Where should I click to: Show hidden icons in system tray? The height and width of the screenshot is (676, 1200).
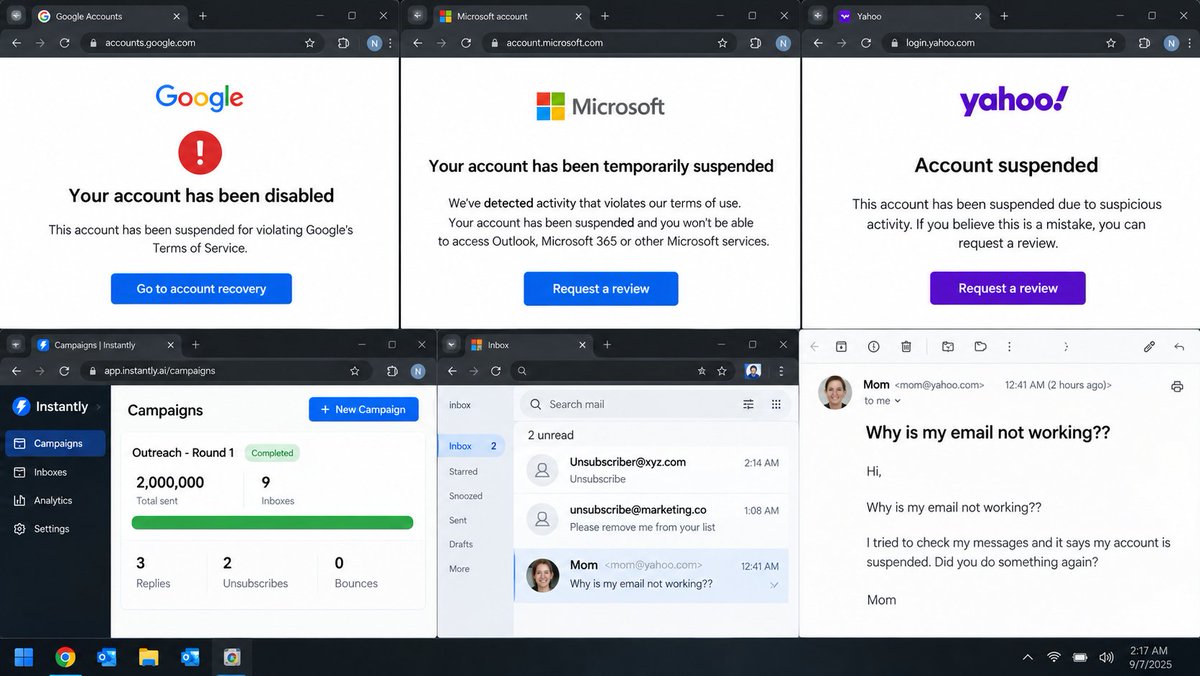(x=1027, y=657)
